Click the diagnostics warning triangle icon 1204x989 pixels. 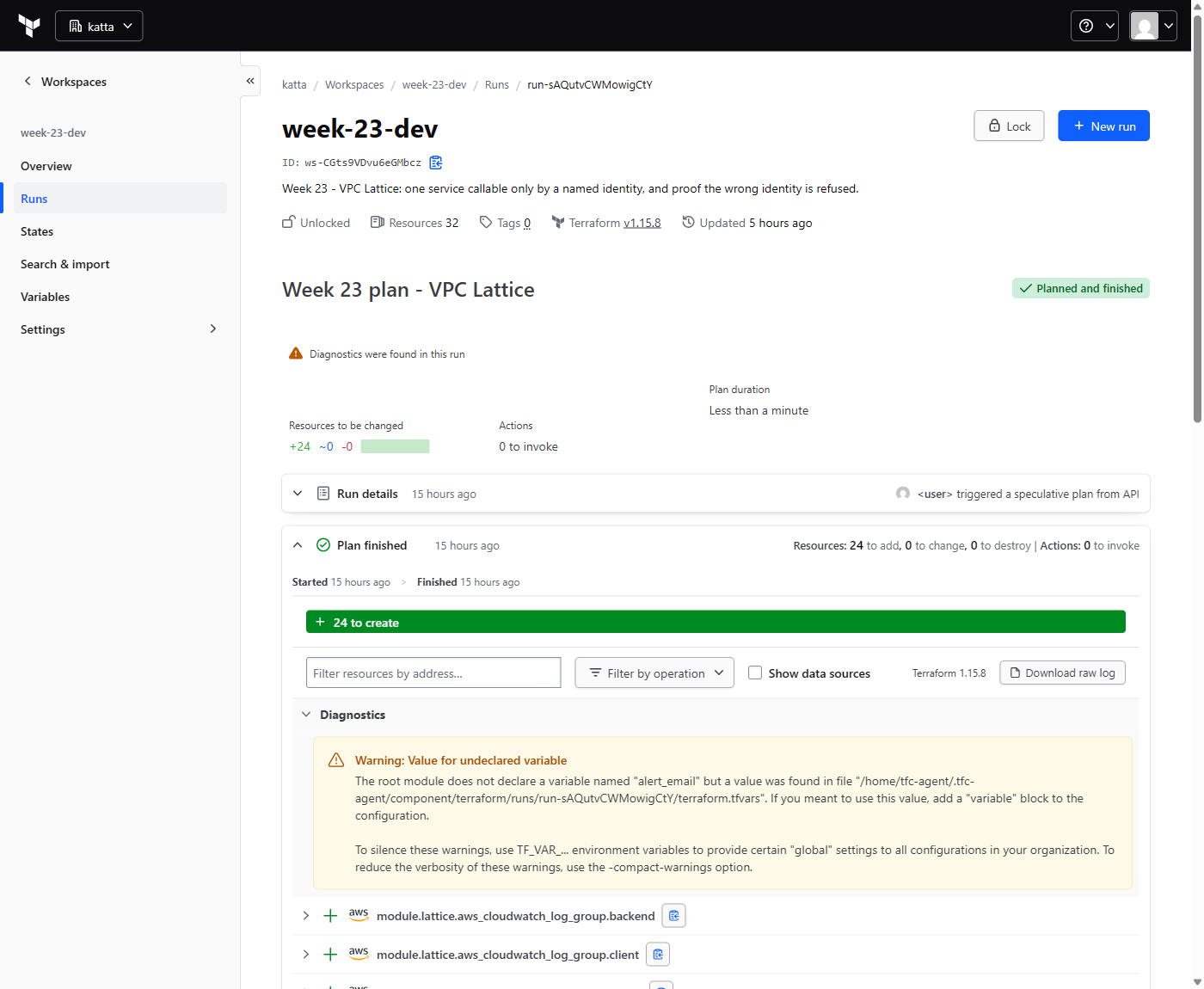click(x=296, y=353)
